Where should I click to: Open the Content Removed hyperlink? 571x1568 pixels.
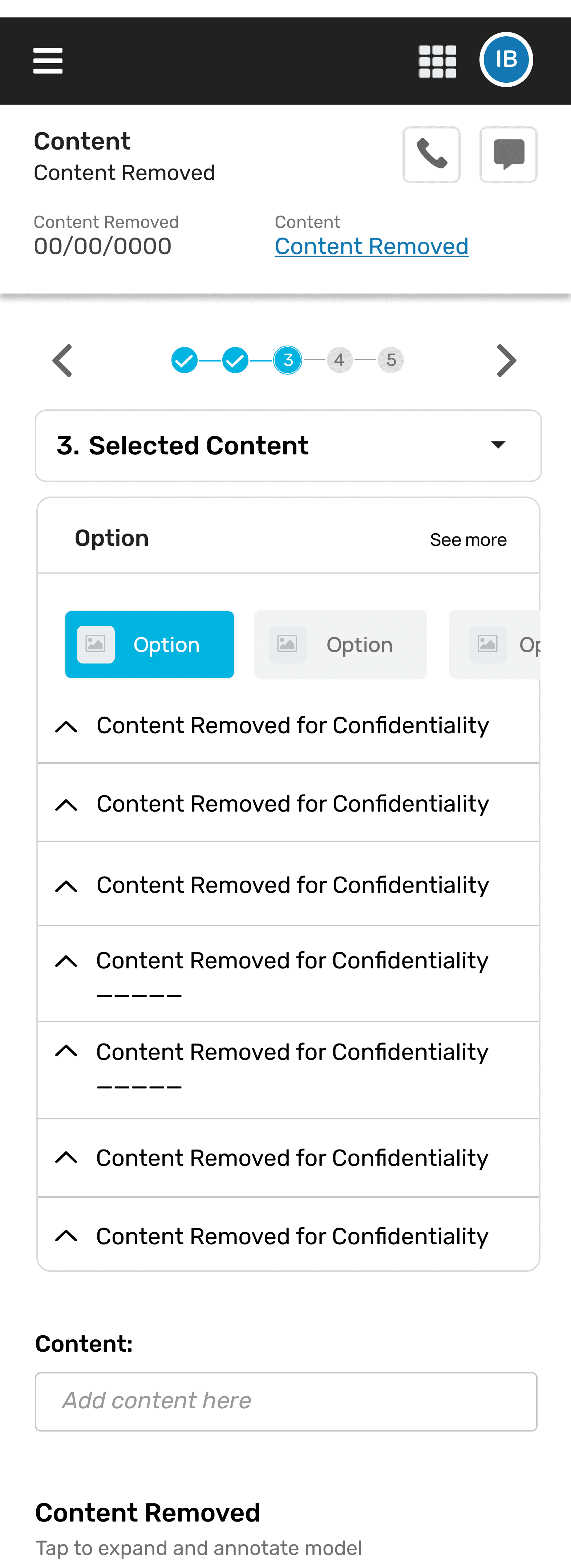(x=372, y=246)
